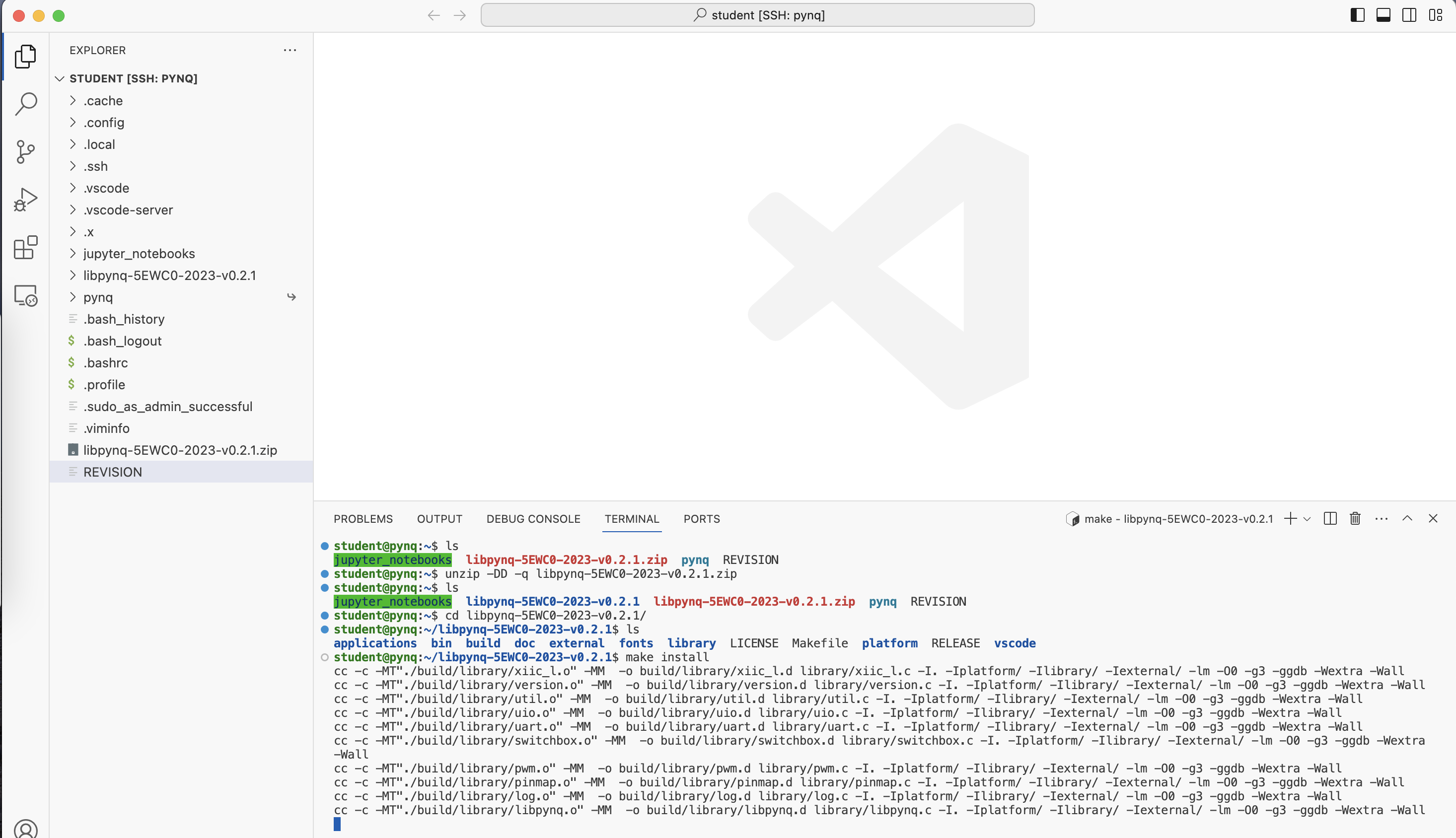
Task: Open the Remote Explorer view
Action: click(25, 295)
